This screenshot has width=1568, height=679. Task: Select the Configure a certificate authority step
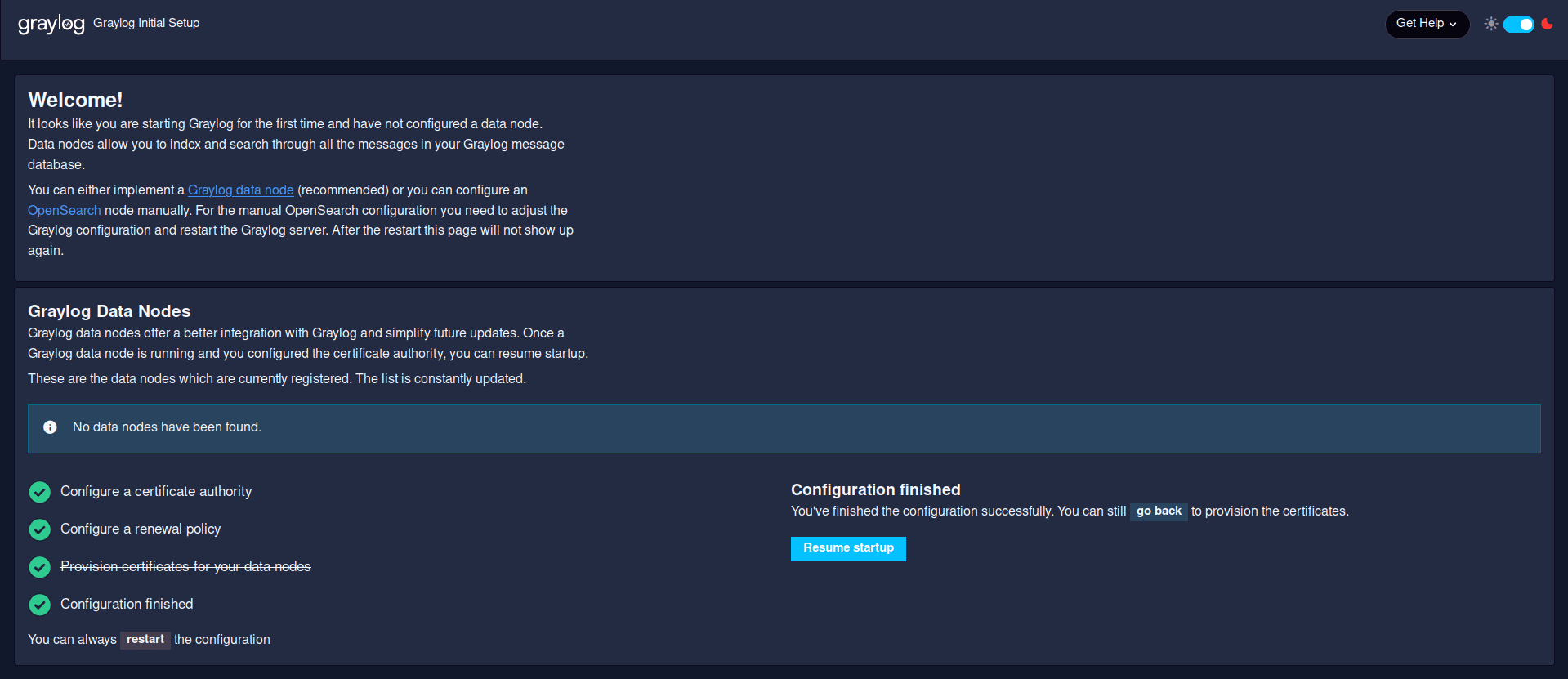[x=156, y=491]
